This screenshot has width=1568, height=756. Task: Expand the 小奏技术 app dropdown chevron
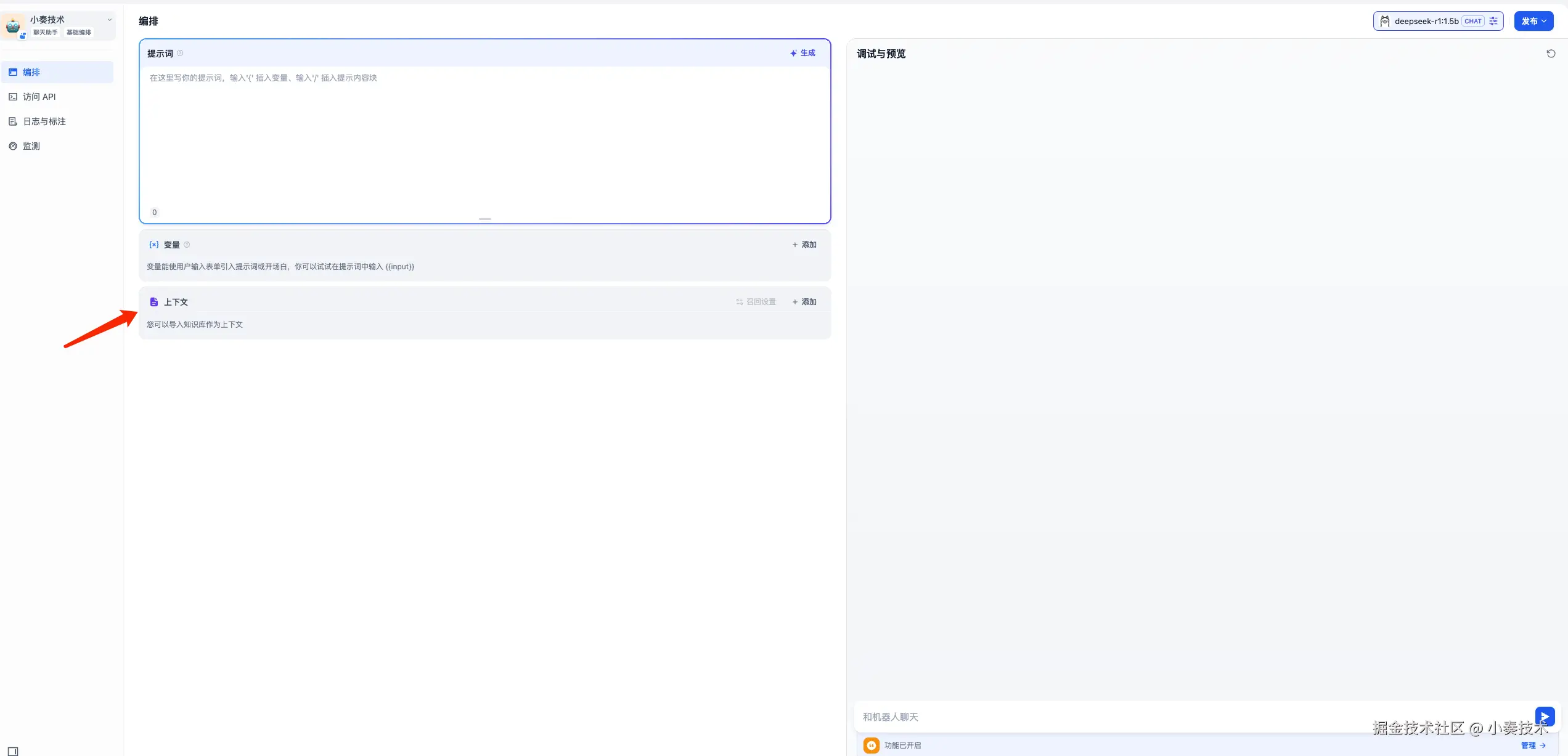pyautogui.click(x=110, y=20)
